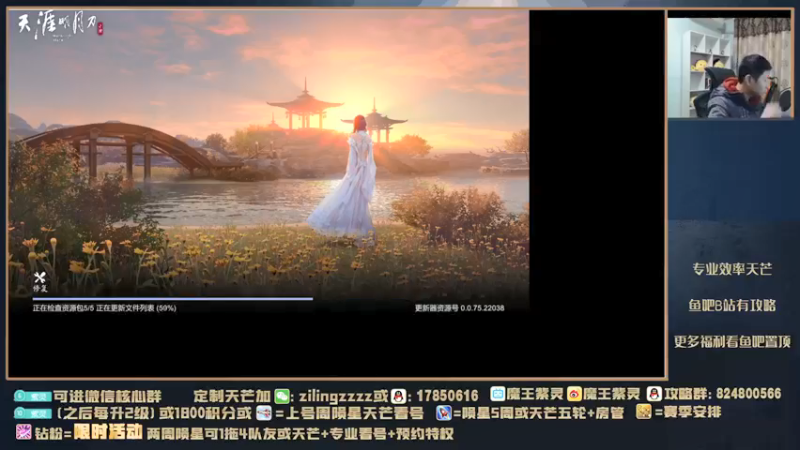Click the pink 钻粉 diamond icon
This screenshot has height=450, width=800.
(x=23, y=432)
